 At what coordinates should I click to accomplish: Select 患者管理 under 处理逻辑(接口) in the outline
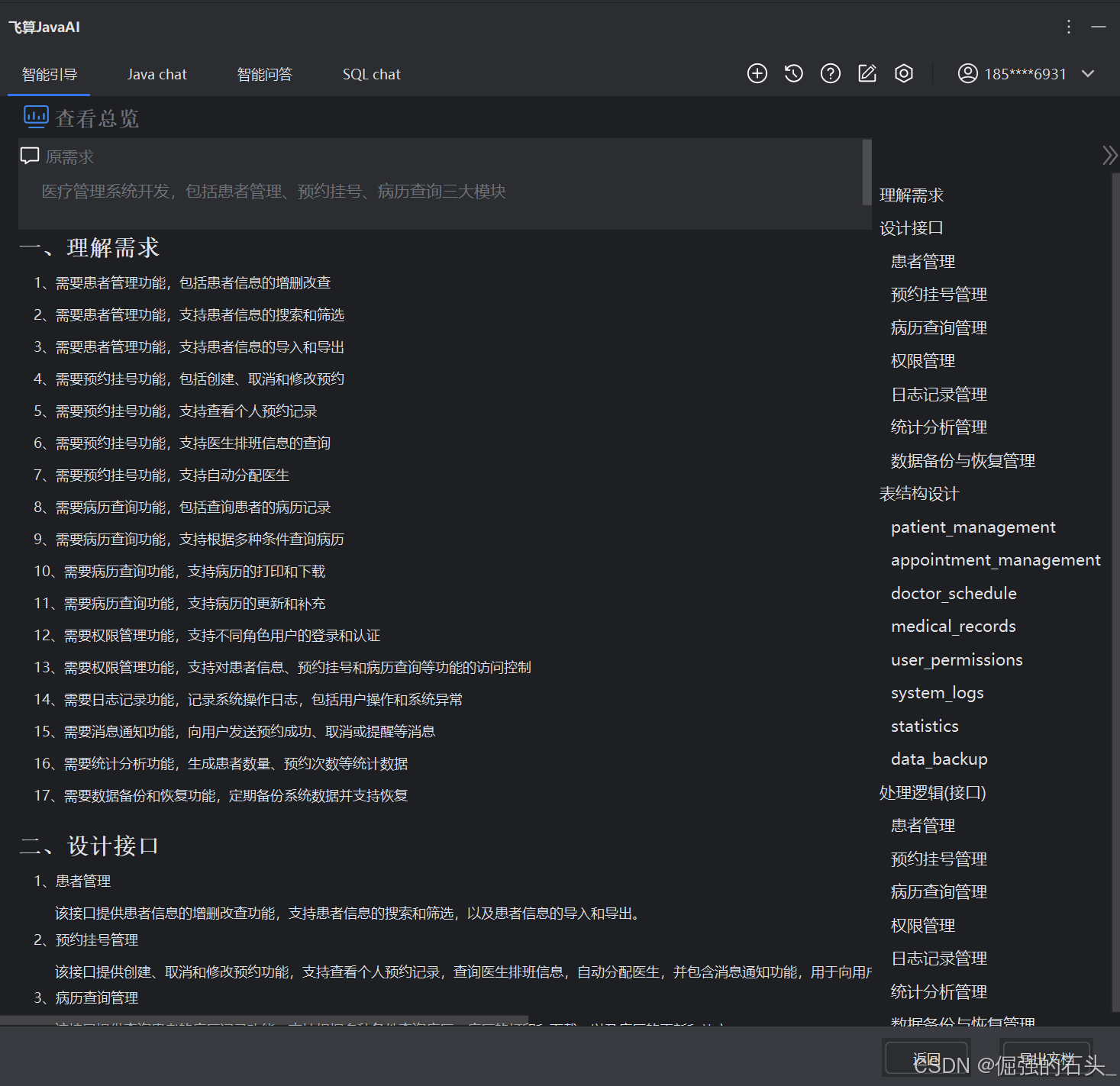(923, 826)
